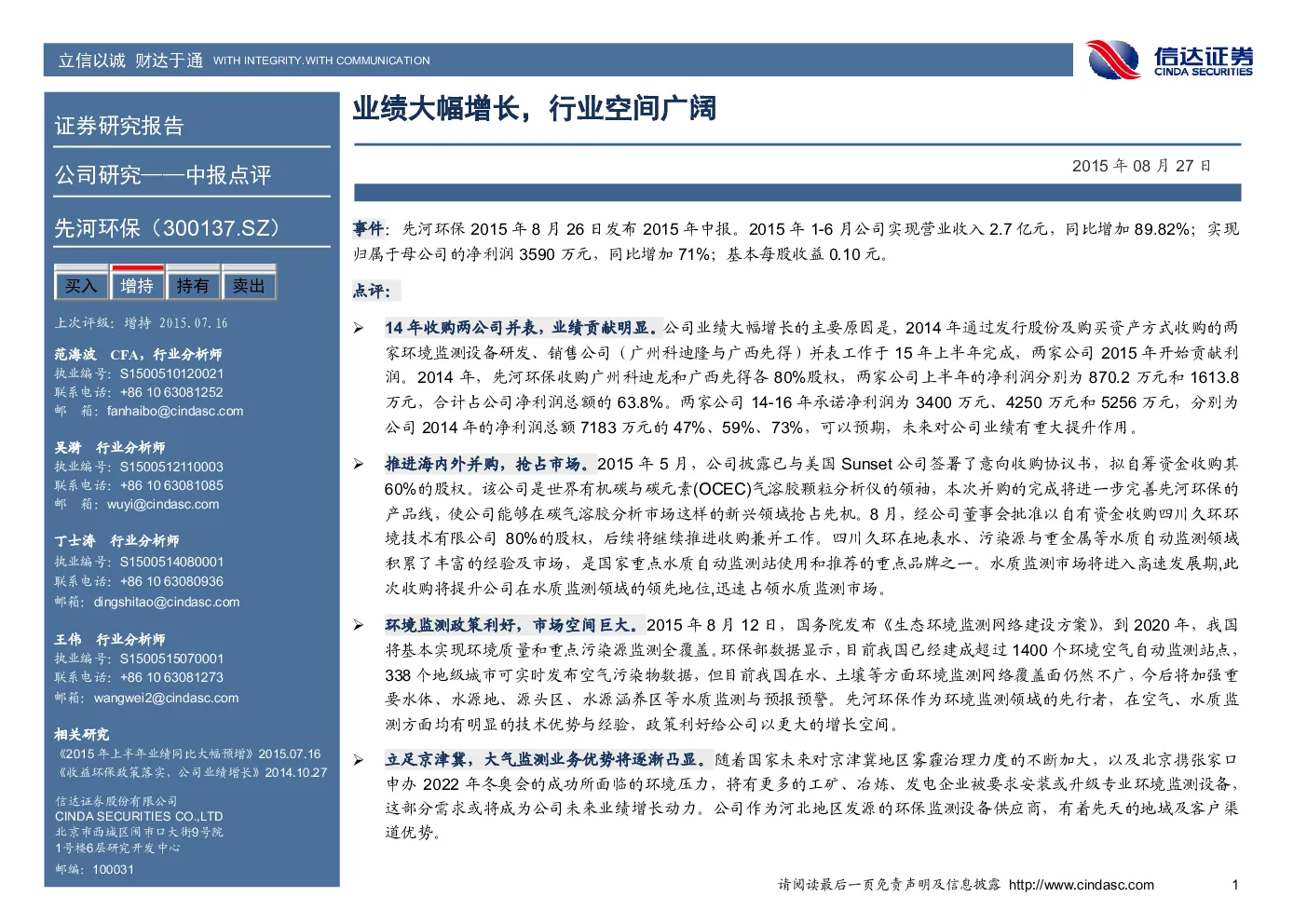Viewport: 1307px width, 924px height.
Task: Click the Cinda Securities logo
Action: click(1171, 60)
